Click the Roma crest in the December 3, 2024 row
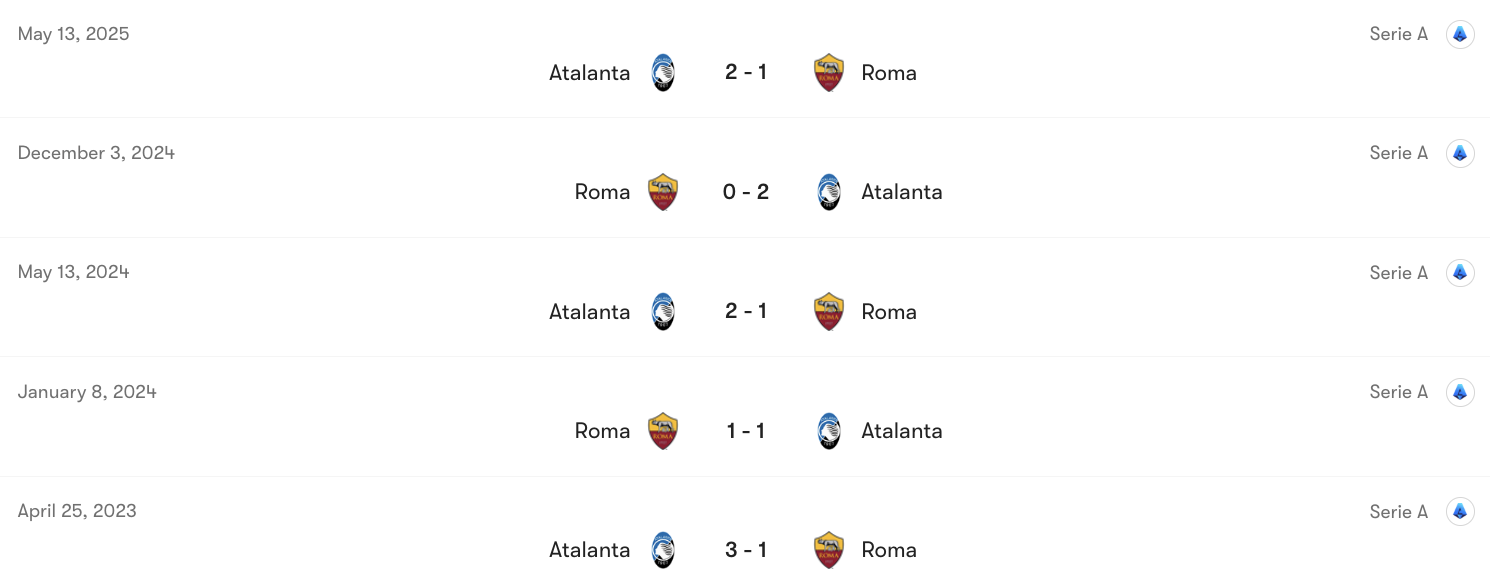Image resolution: width=1490 pixels, height=588 pixels. [x=663, y=191]
